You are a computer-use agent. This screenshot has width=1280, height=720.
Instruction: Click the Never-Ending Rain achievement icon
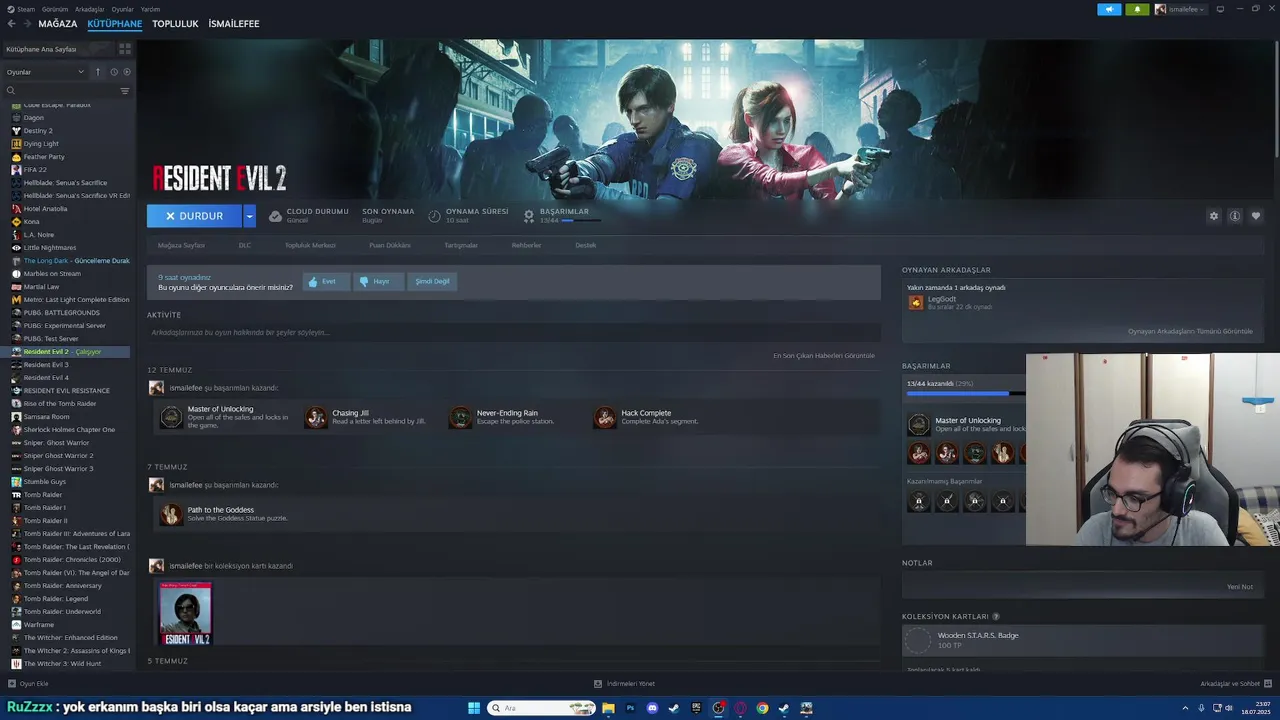pos(461,417)
